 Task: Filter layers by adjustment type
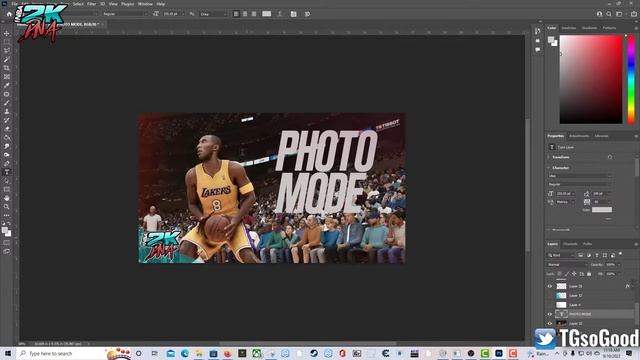589,255
